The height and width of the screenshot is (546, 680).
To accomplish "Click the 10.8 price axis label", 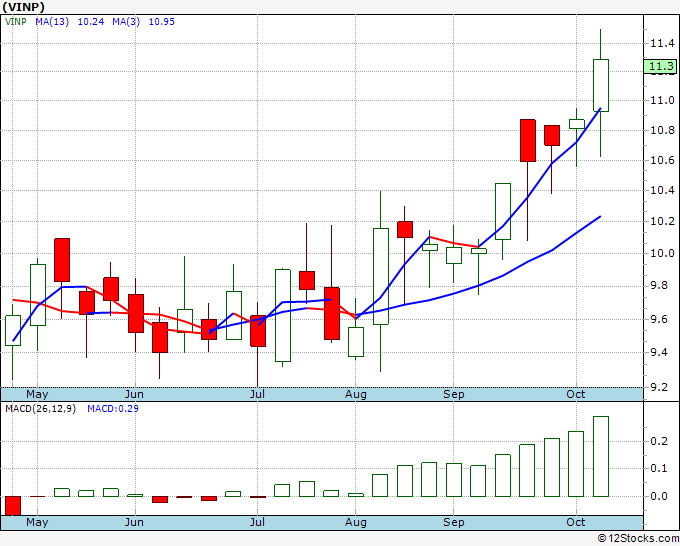I will 662,130.
